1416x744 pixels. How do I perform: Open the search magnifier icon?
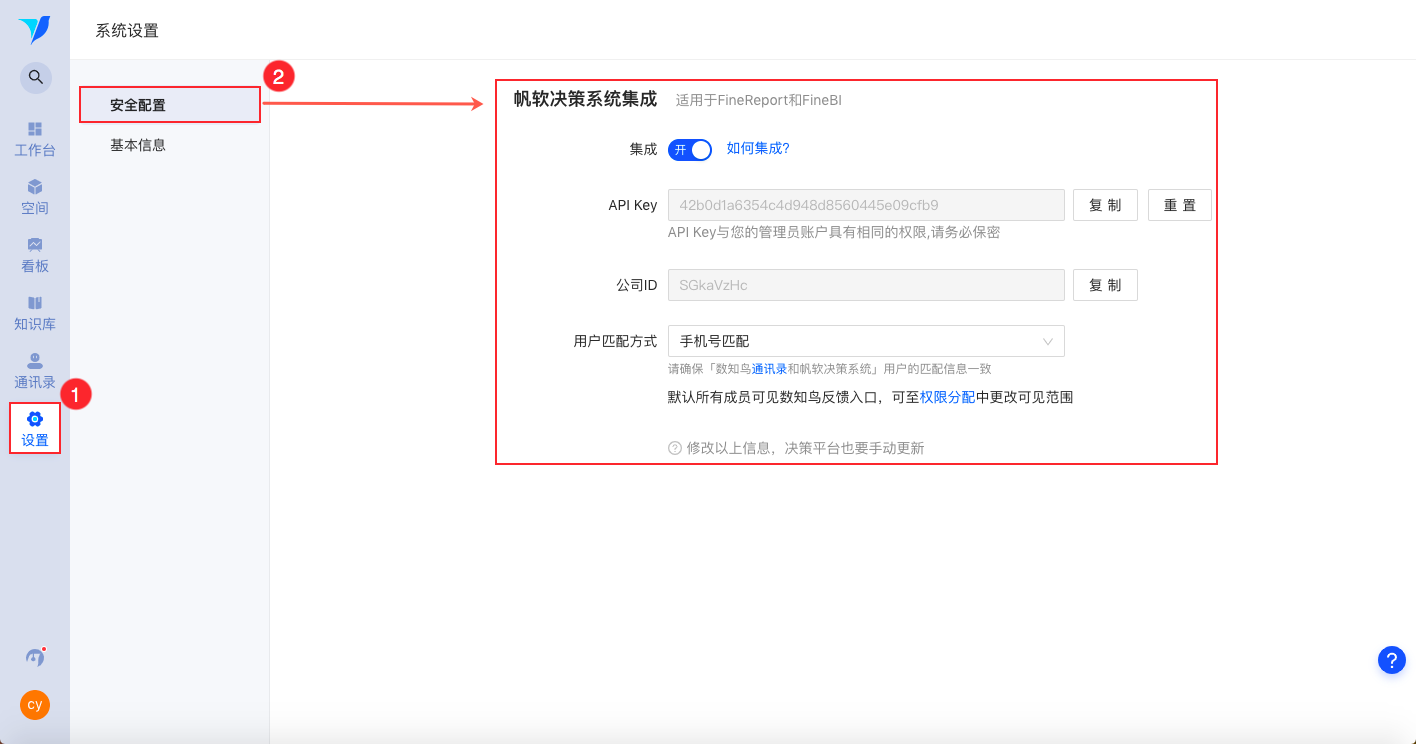35,77
